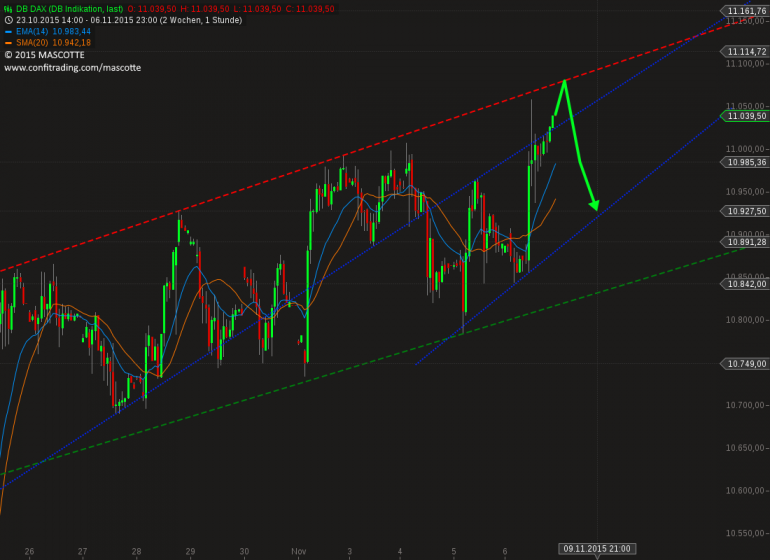Viewport: 770px width, 560px height.
Task: Click the EMA(14) indicator label
Action: click(32, 31)
